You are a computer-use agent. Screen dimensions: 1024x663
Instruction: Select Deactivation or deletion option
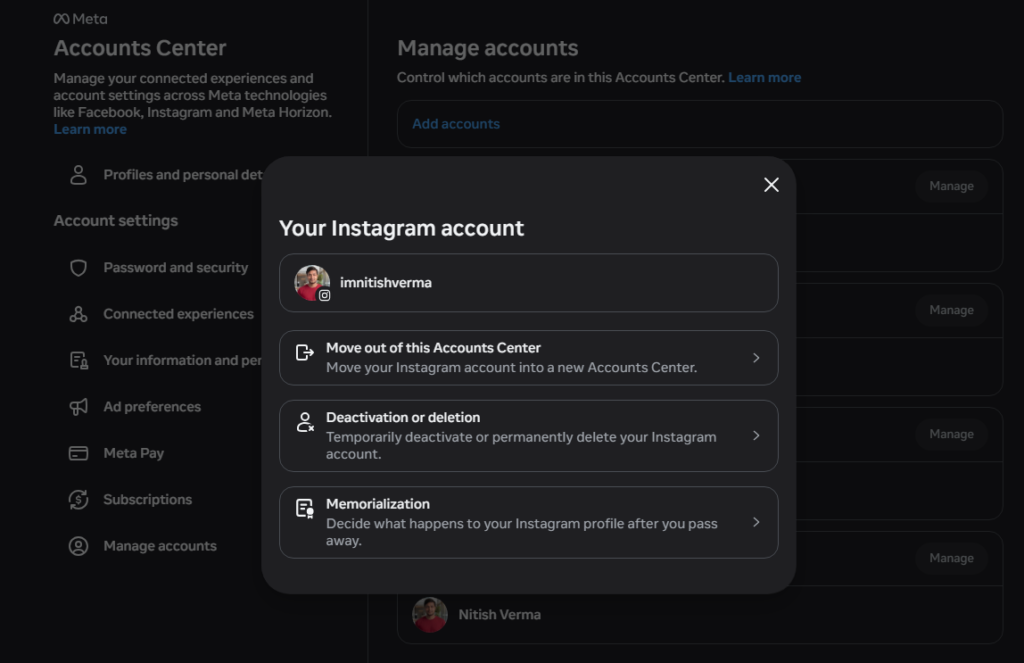tap(528, 436)
